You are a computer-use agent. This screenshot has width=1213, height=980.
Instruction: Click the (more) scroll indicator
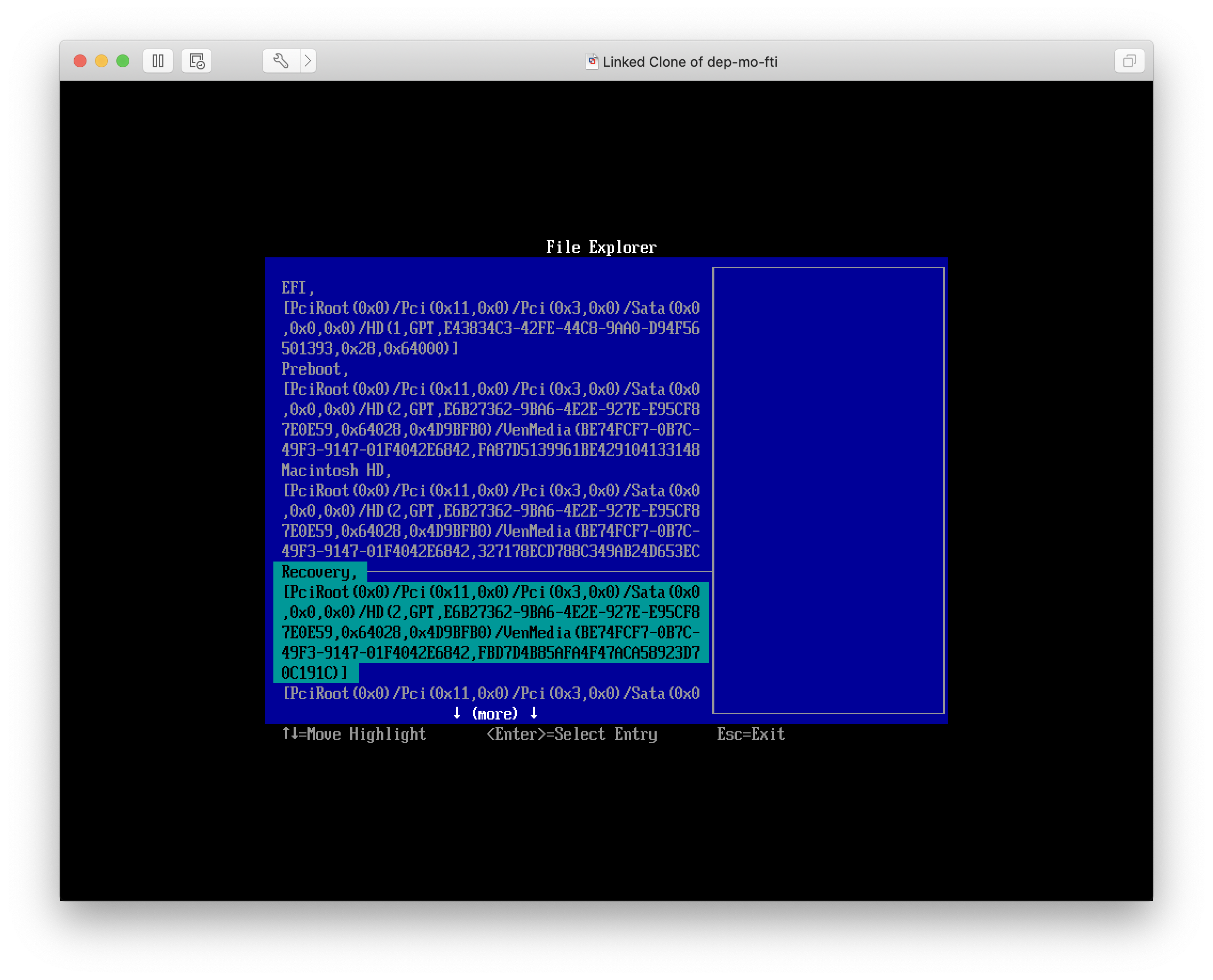[494, 714]
